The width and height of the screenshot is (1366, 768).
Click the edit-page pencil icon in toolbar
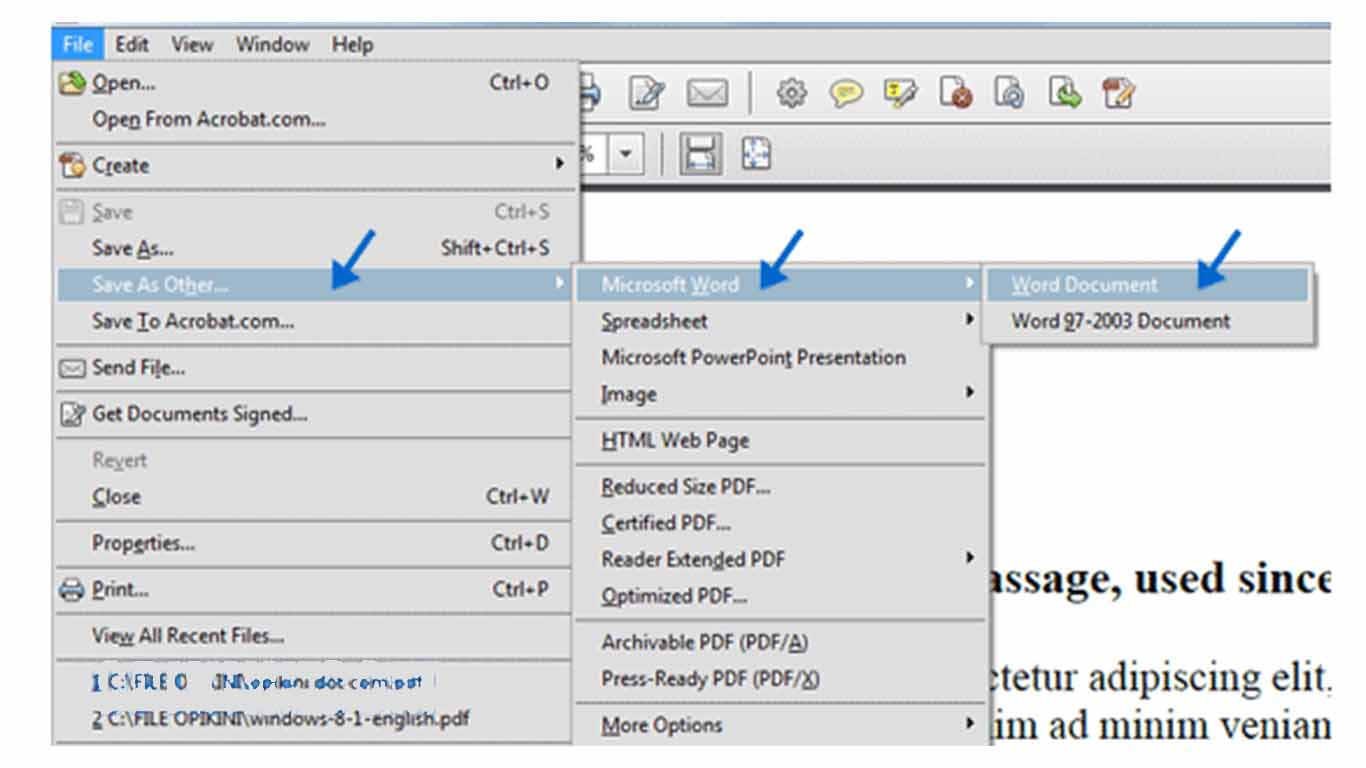pos(647,94)
